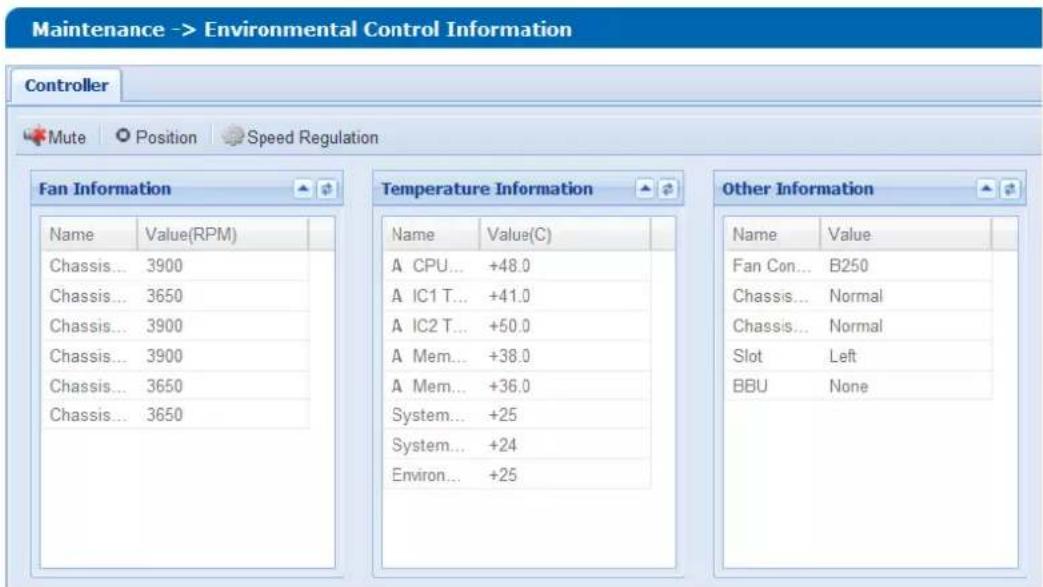
Task: Select the None BBU value
Action: tap(848, 386)
